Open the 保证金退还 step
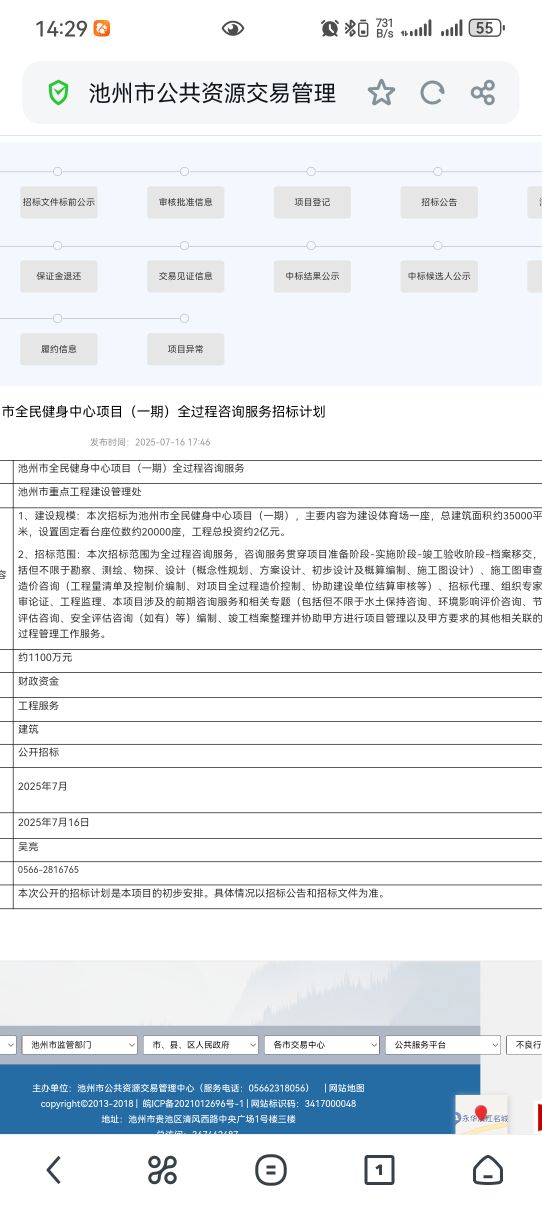 tap(59, 276)
